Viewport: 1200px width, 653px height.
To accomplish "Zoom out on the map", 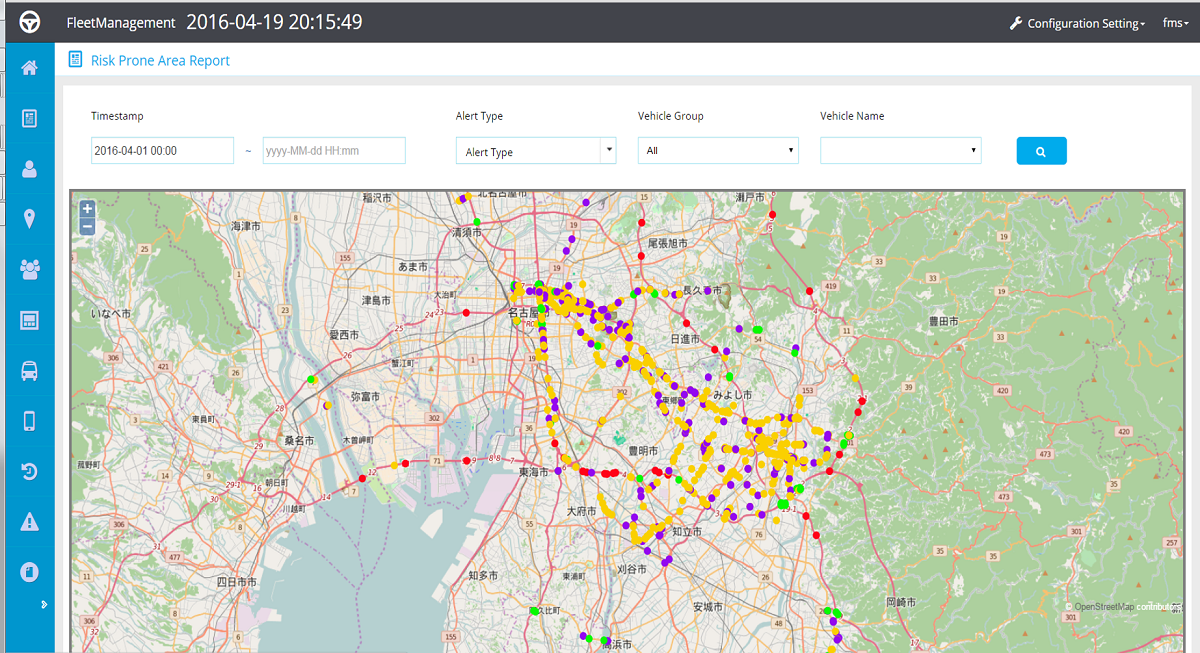I will [87, 226].
